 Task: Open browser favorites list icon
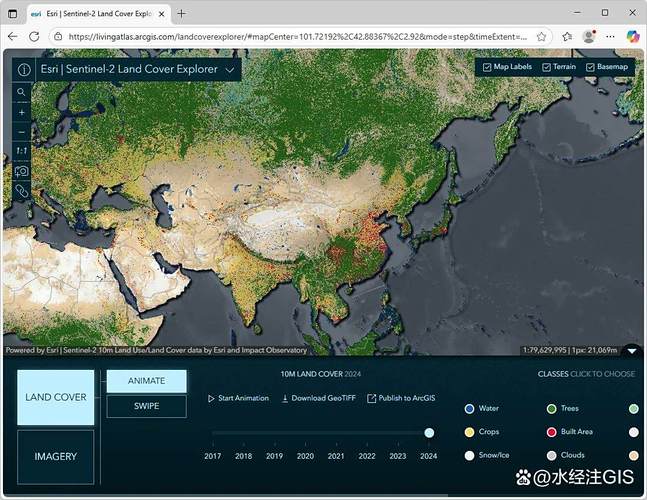[x=567, y=37]
